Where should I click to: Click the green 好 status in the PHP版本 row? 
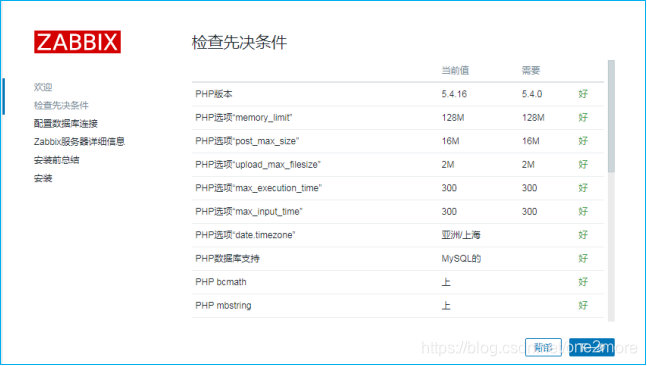[583, 94]
